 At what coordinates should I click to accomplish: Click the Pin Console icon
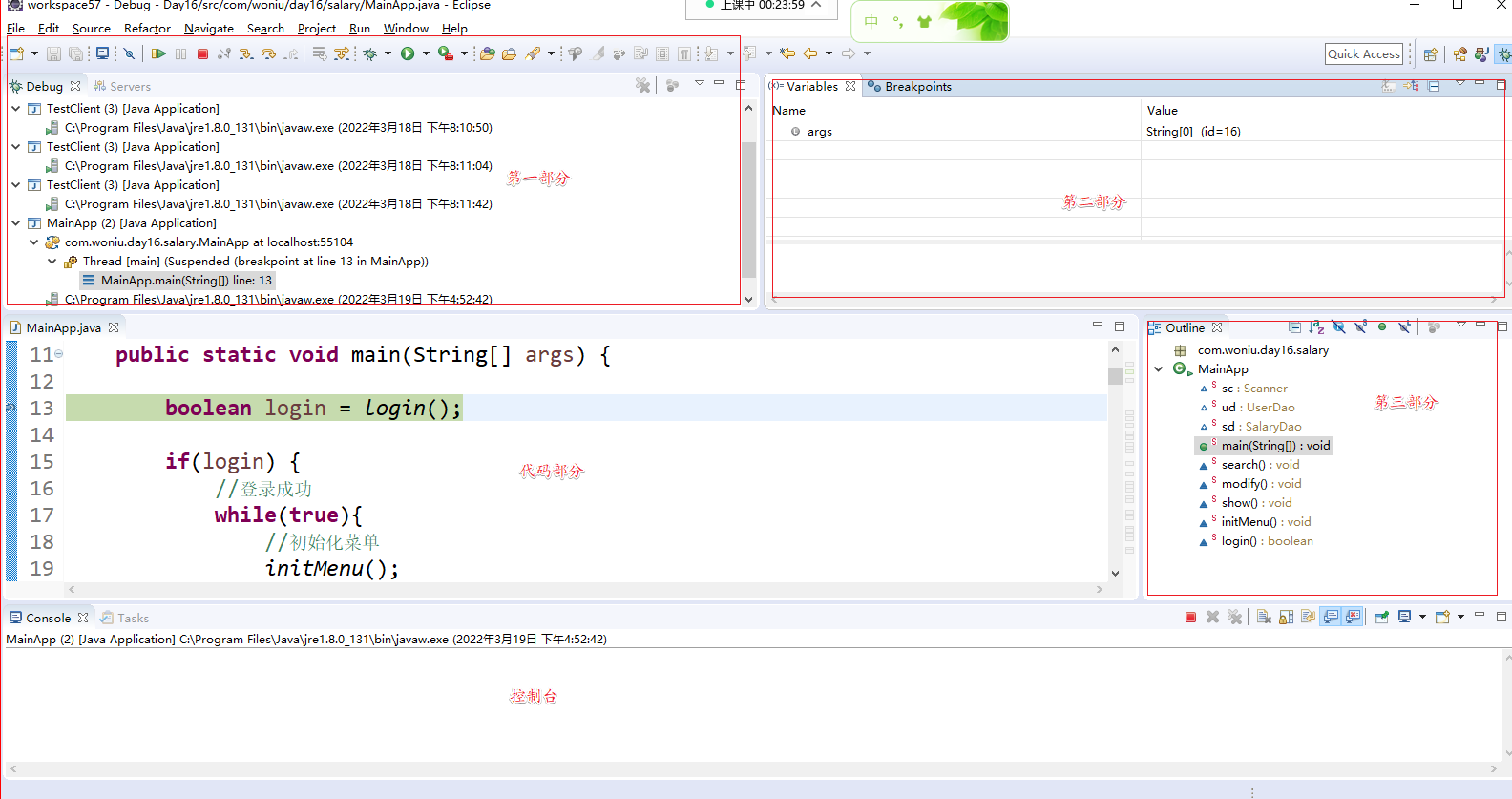[x=1381, y=617]
